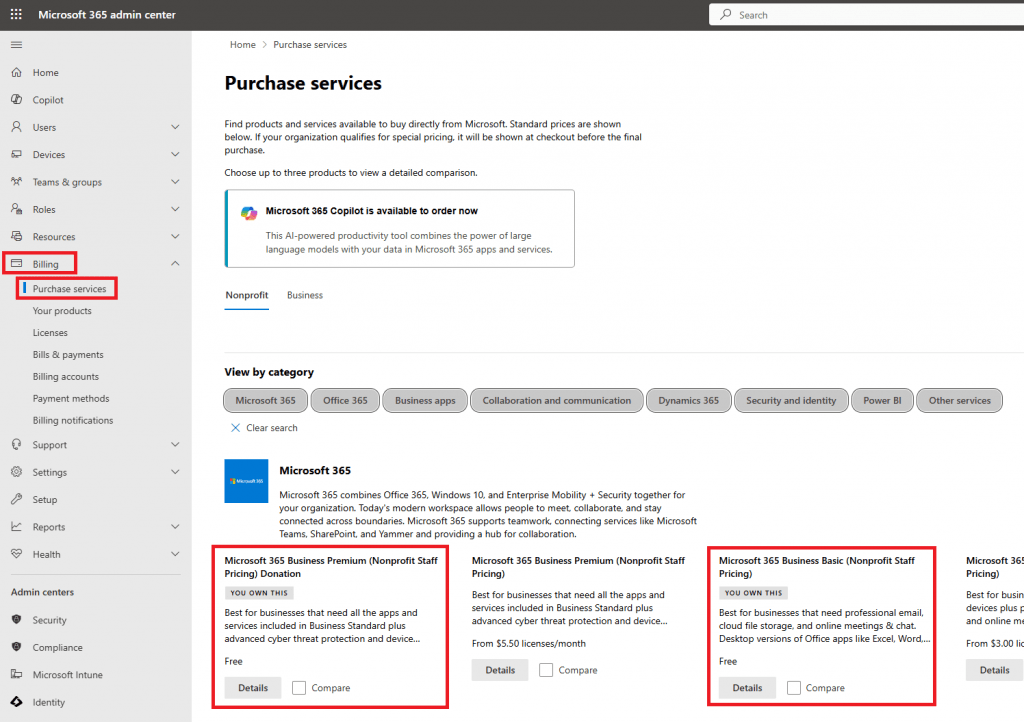
Task: Switch to the Business tab
Action: (x=305, y=295)
